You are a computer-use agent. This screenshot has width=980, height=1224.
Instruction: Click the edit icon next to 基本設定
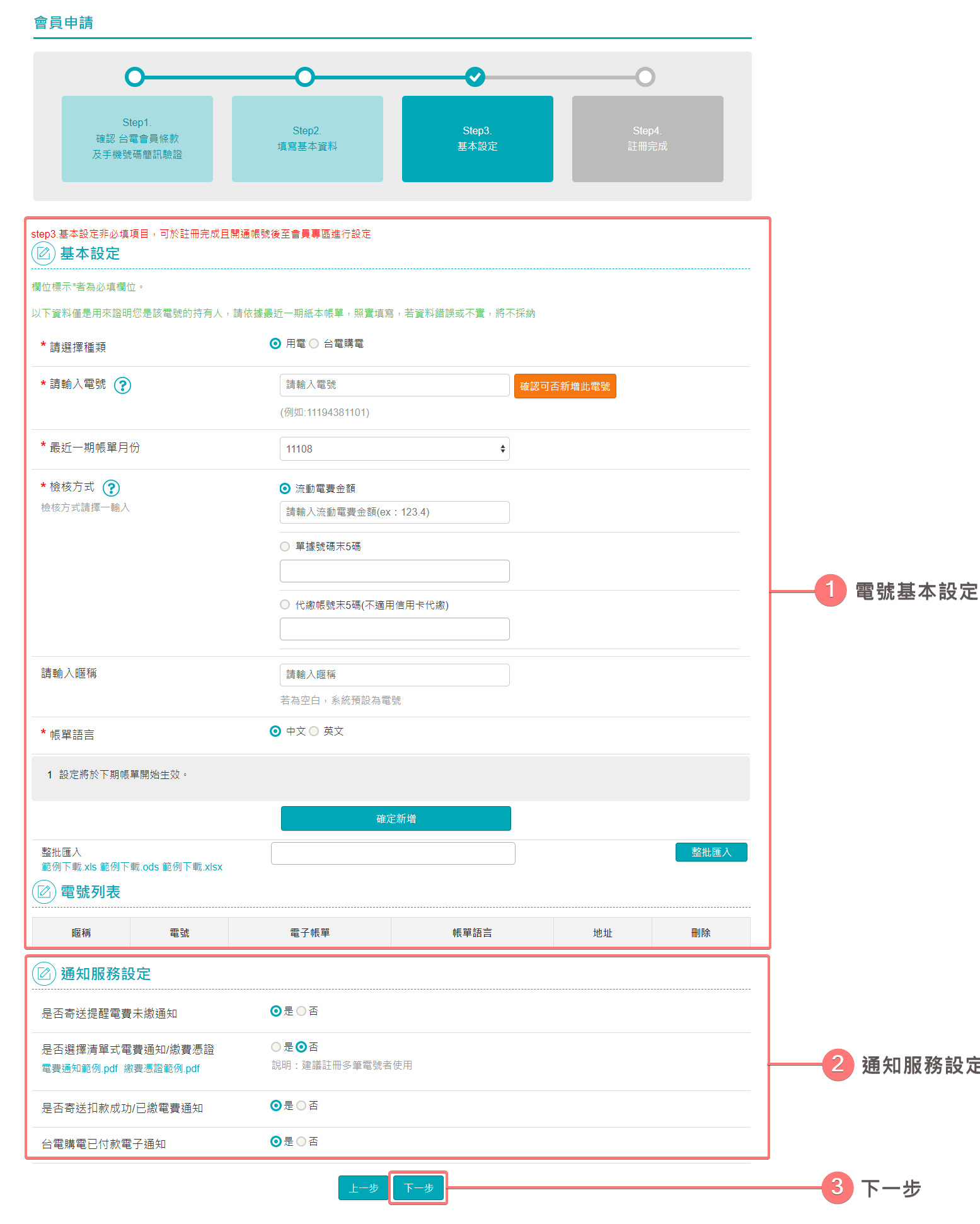pyautogui.click(x=43, y=253)
